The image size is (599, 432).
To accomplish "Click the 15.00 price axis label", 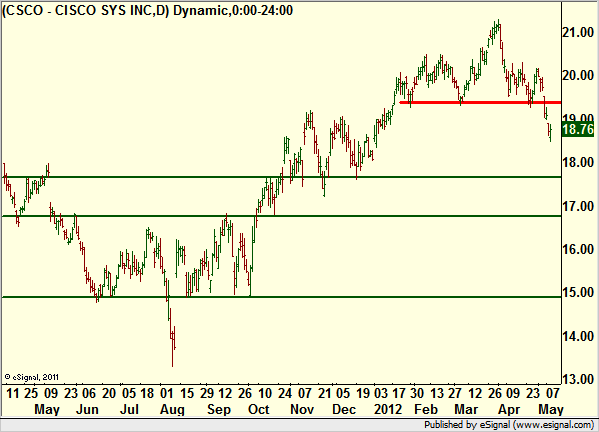I will pos(578,293).
